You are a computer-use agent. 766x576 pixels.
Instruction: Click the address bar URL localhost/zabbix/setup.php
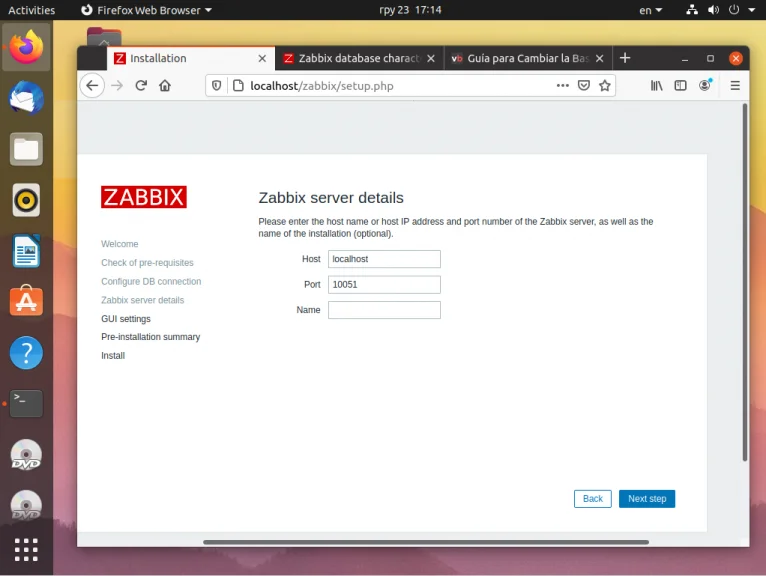pos(321,86)
